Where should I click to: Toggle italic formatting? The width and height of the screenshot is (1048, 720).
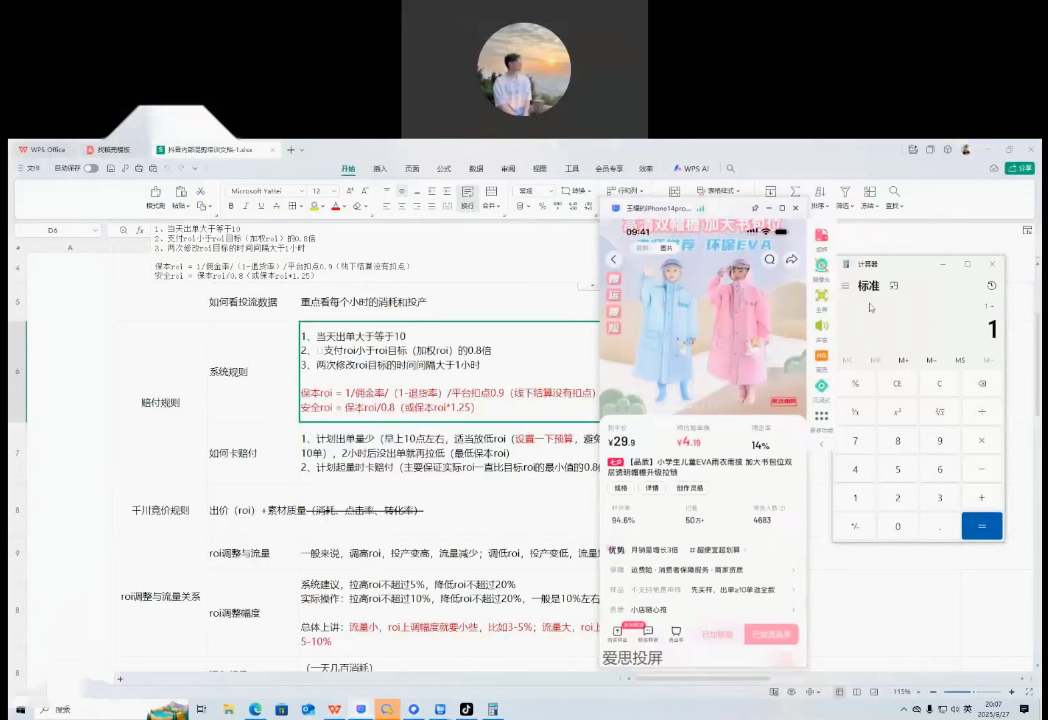click(x=246, y=206)
